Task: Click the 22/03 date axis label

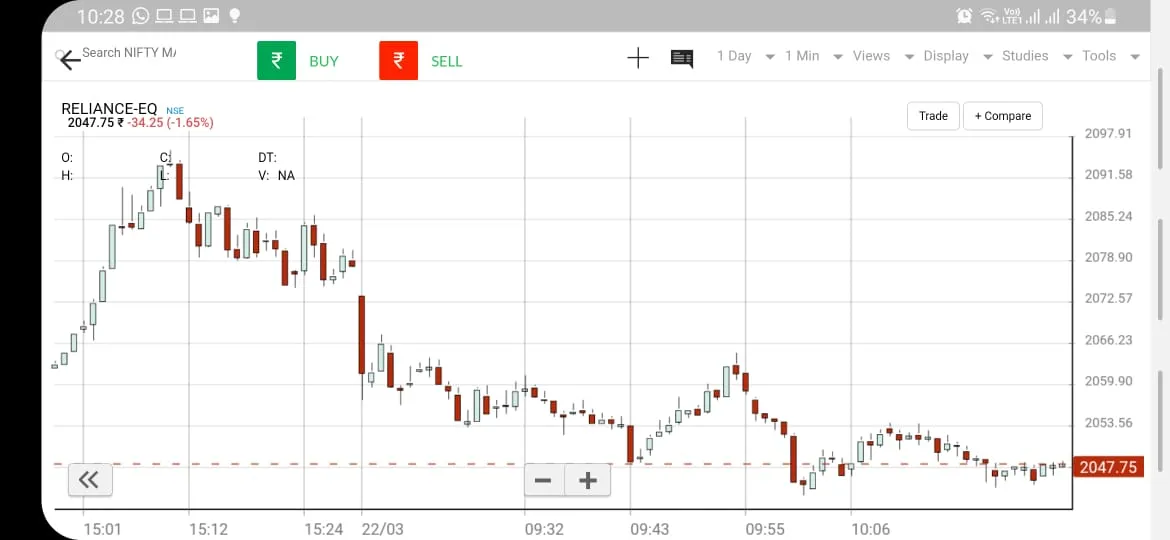Action: point(383,530)
